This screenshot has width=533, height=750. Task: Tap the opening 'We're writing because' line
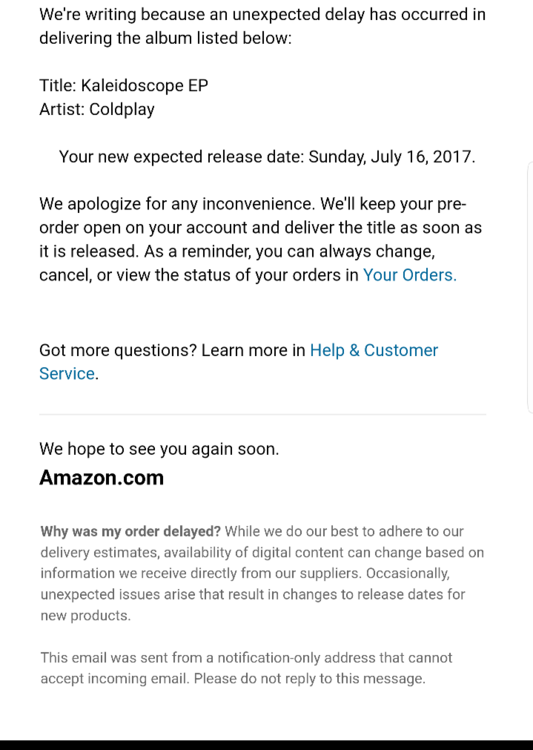coord(262,14)
